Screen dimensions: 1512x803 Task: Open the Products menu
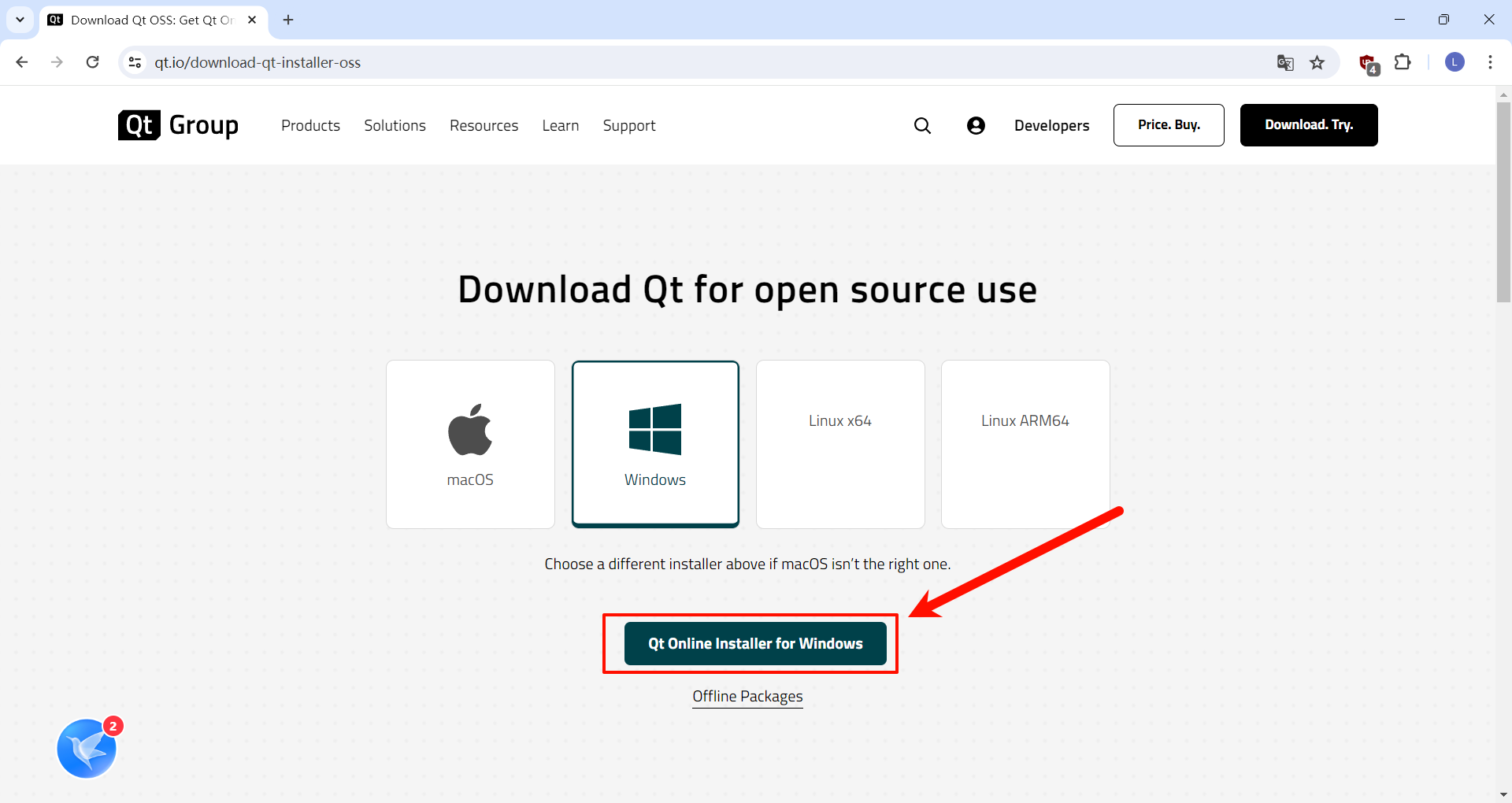point(310,126)
